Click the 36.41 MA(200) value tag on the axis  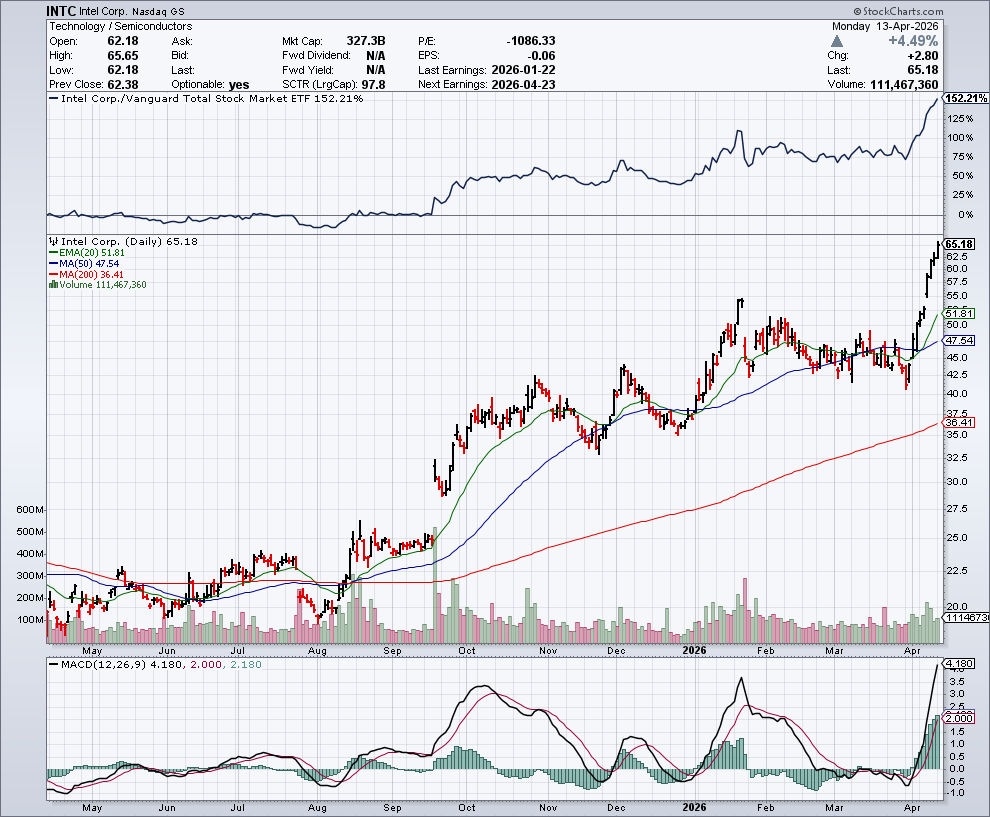[x=958, y=422]
